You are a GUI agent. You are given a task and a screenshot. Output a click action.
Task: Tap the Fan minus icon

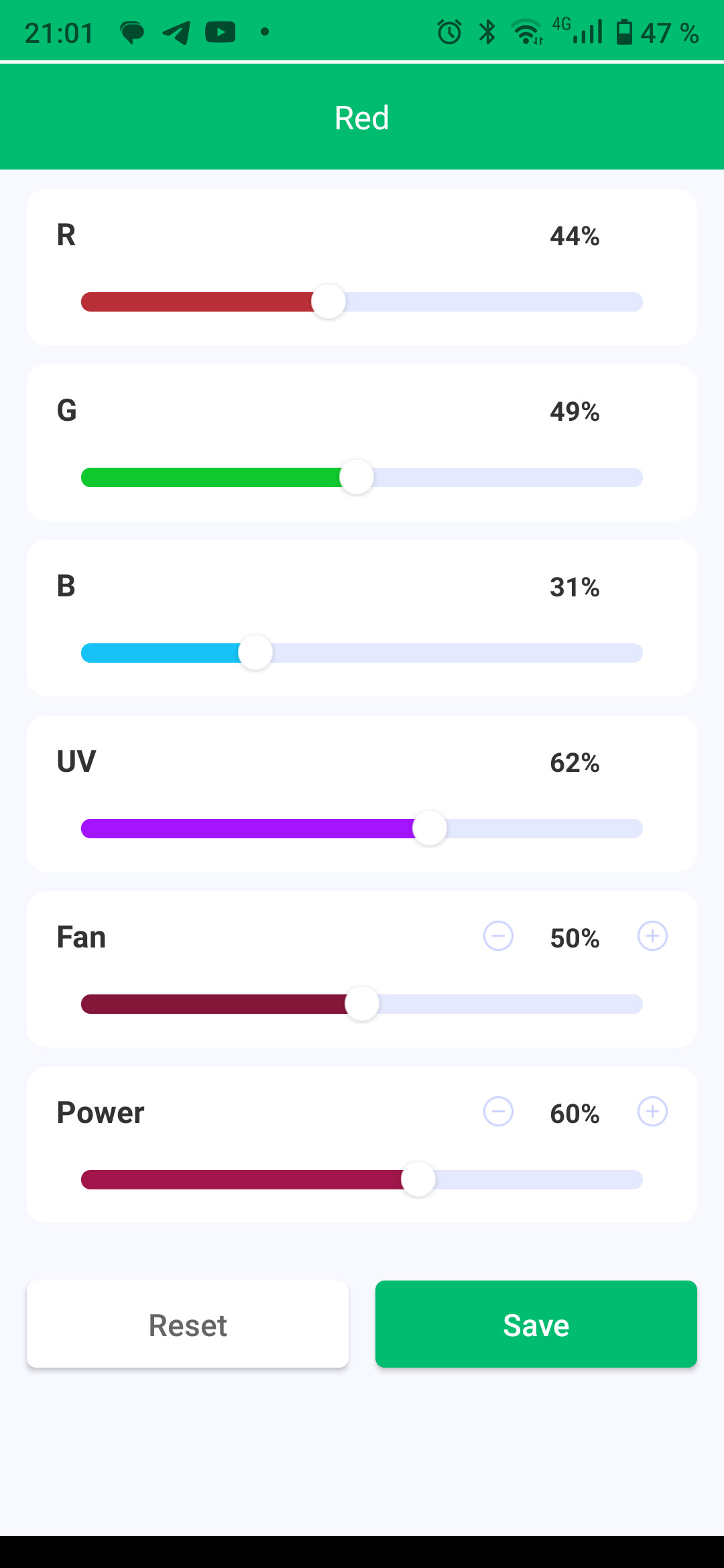click(498, 936)
